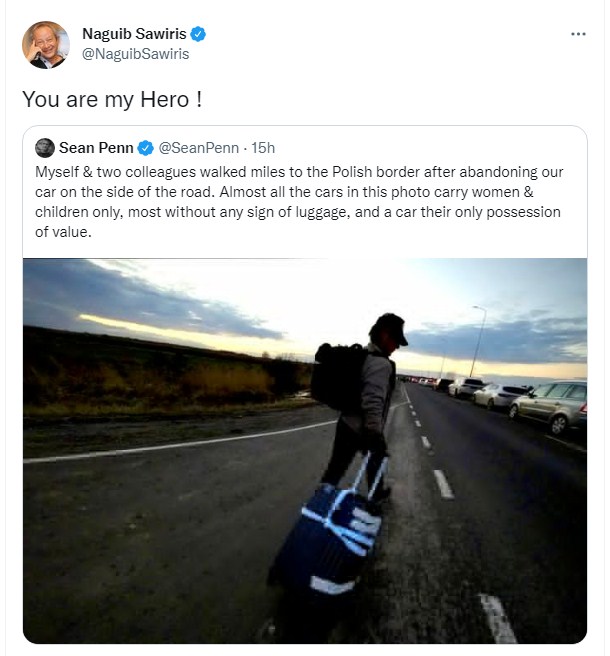This screenshot has width=610, height=656.
Task: Click the verified badge next to Sean Penn
Action: [145, 148]
